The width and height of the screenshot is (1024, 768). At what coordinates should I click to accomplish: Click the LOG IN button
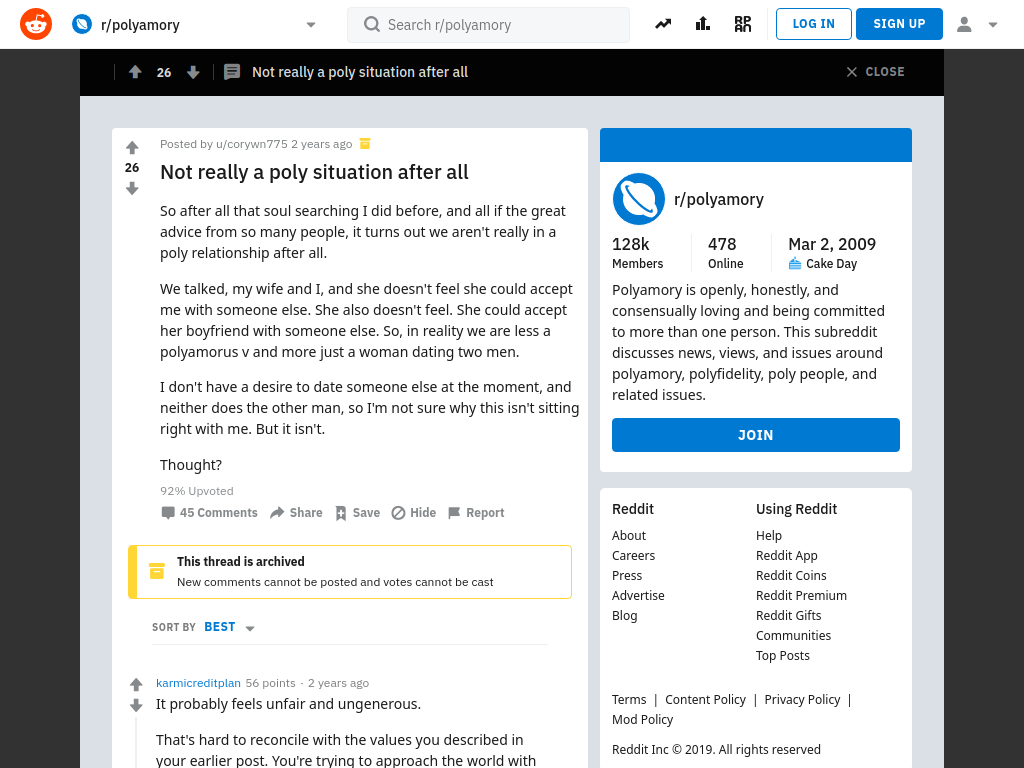[814, 24]
